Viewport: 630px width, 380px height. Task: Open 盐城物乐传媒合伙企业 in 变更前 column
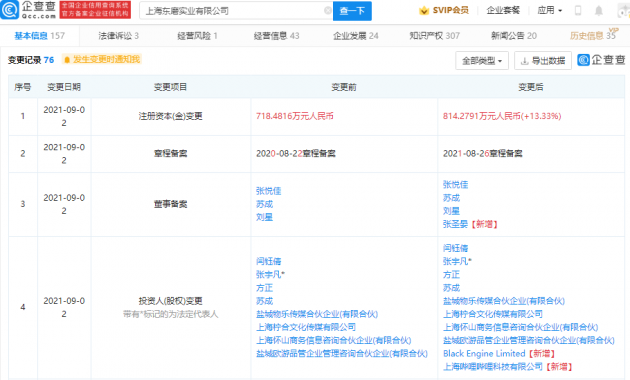[317, 314]
